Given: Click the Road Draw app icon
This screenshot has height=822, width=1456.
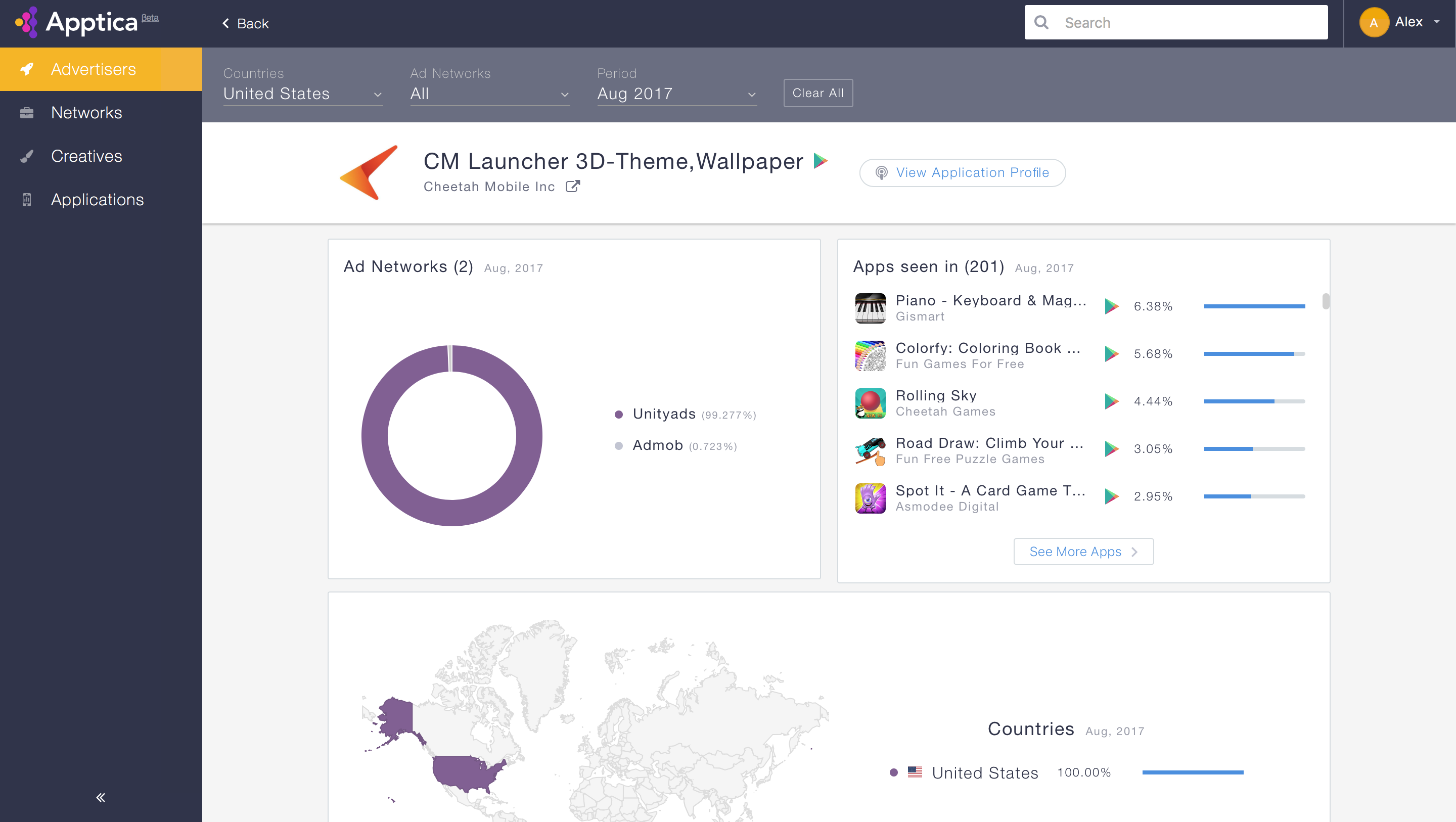Looking at the screenshot, I should pos(871,450).
